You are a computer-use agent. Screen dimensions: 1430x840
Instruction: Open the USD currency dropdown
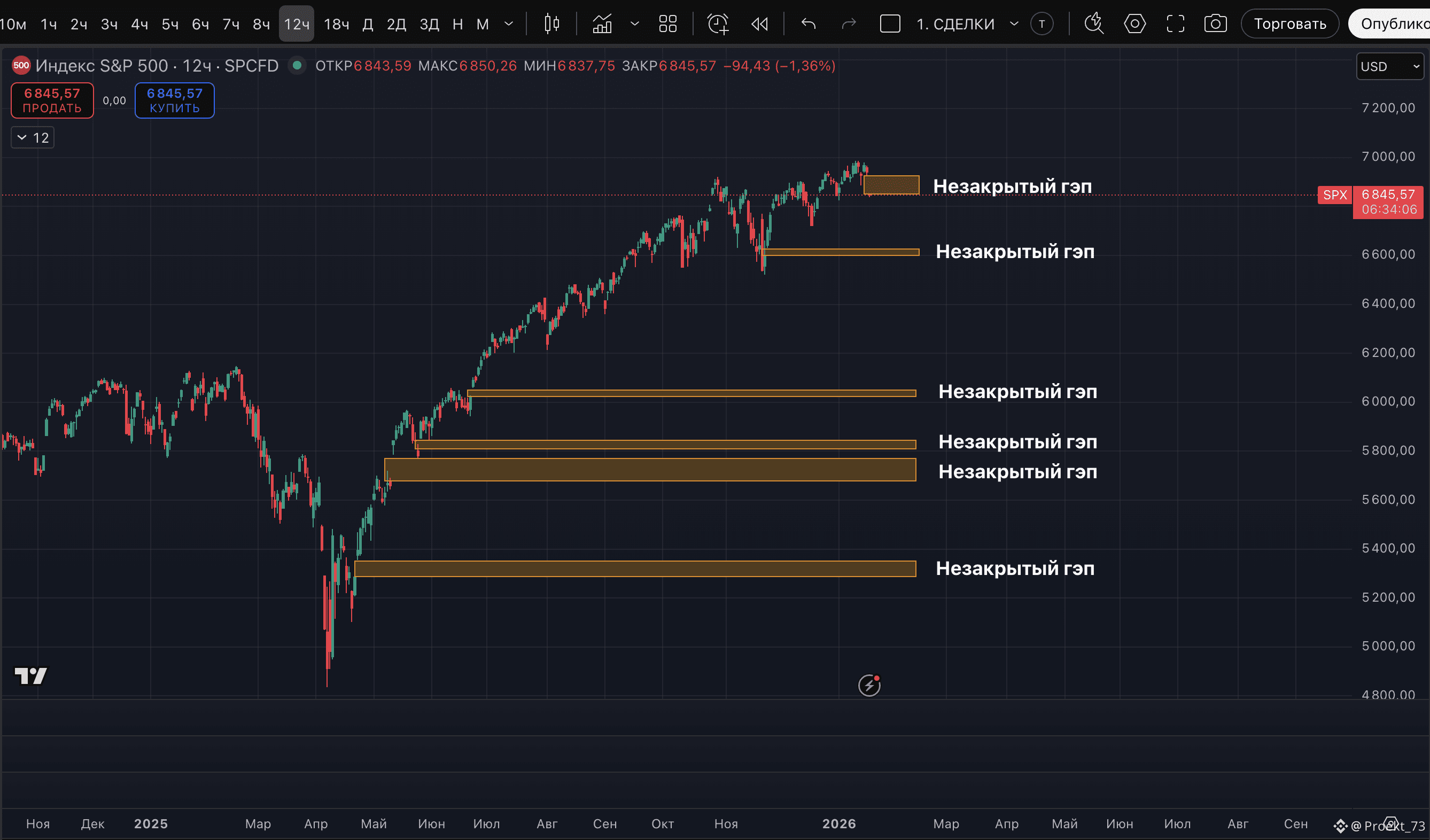click(x=1390, y=66)
